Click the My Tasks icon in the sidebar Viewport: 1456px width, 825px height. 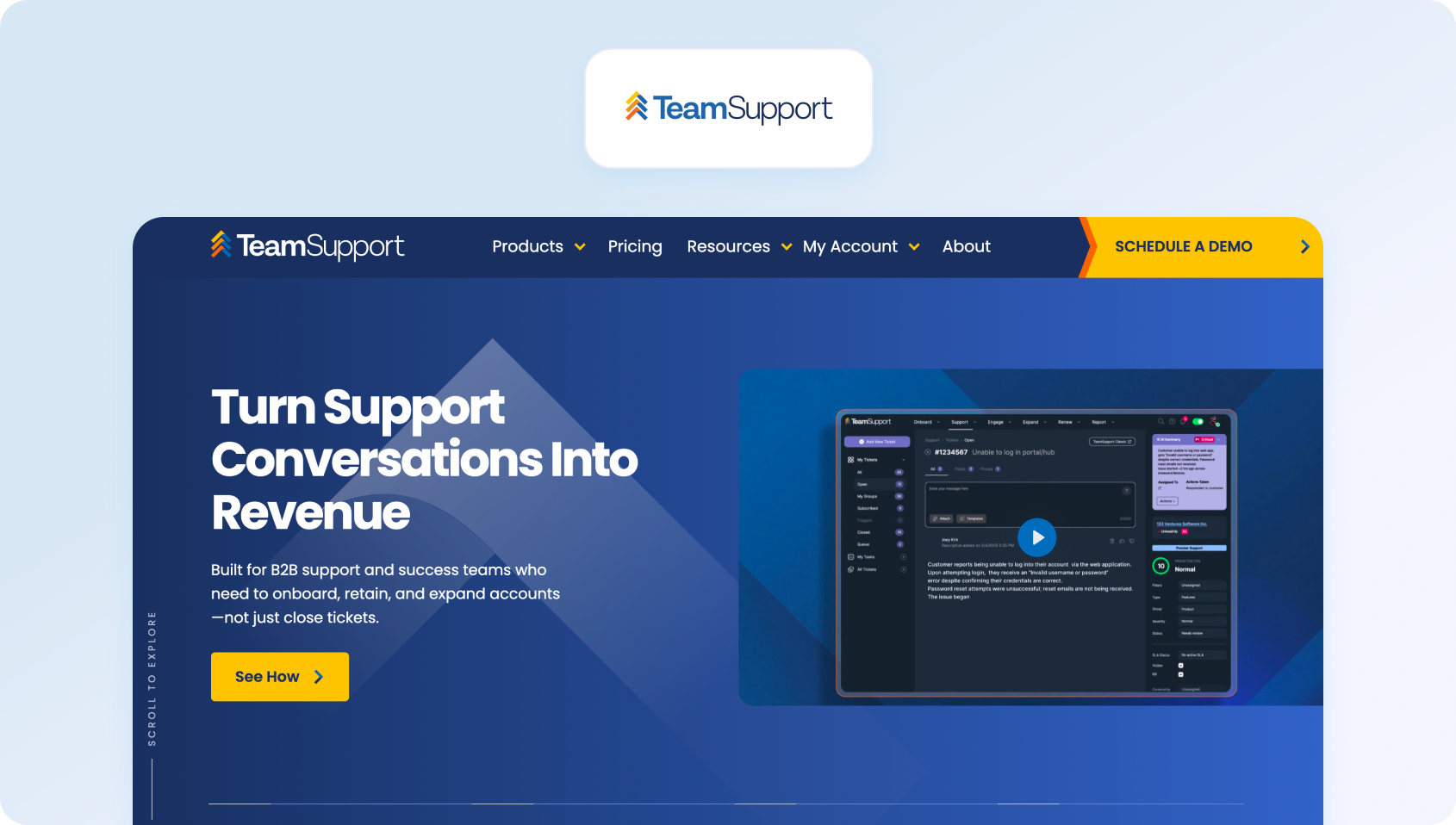point(850,557)
